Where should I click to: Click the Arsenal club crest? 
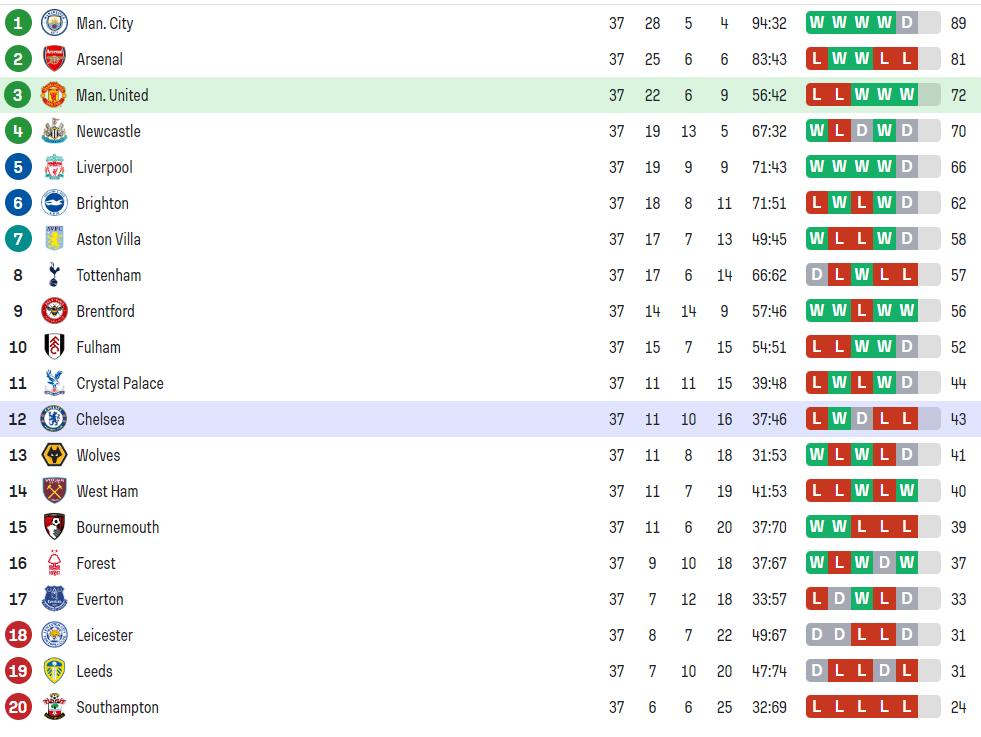click(x=54, y=59)
